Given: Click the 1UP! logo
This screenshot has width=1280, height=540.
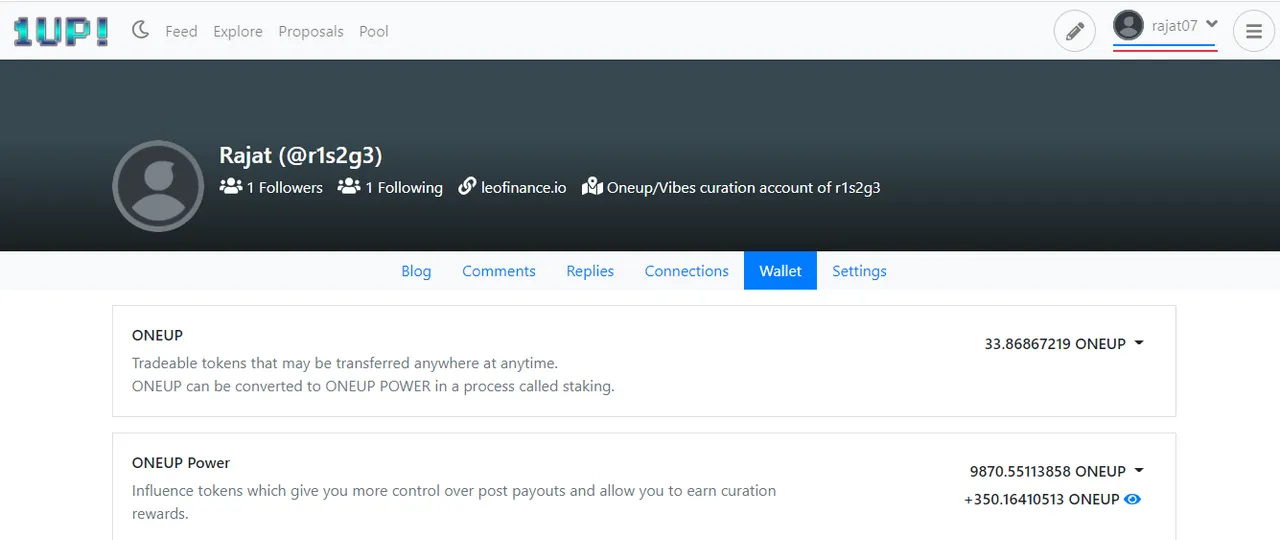Looking at the screenshot, I should (62, 31).
